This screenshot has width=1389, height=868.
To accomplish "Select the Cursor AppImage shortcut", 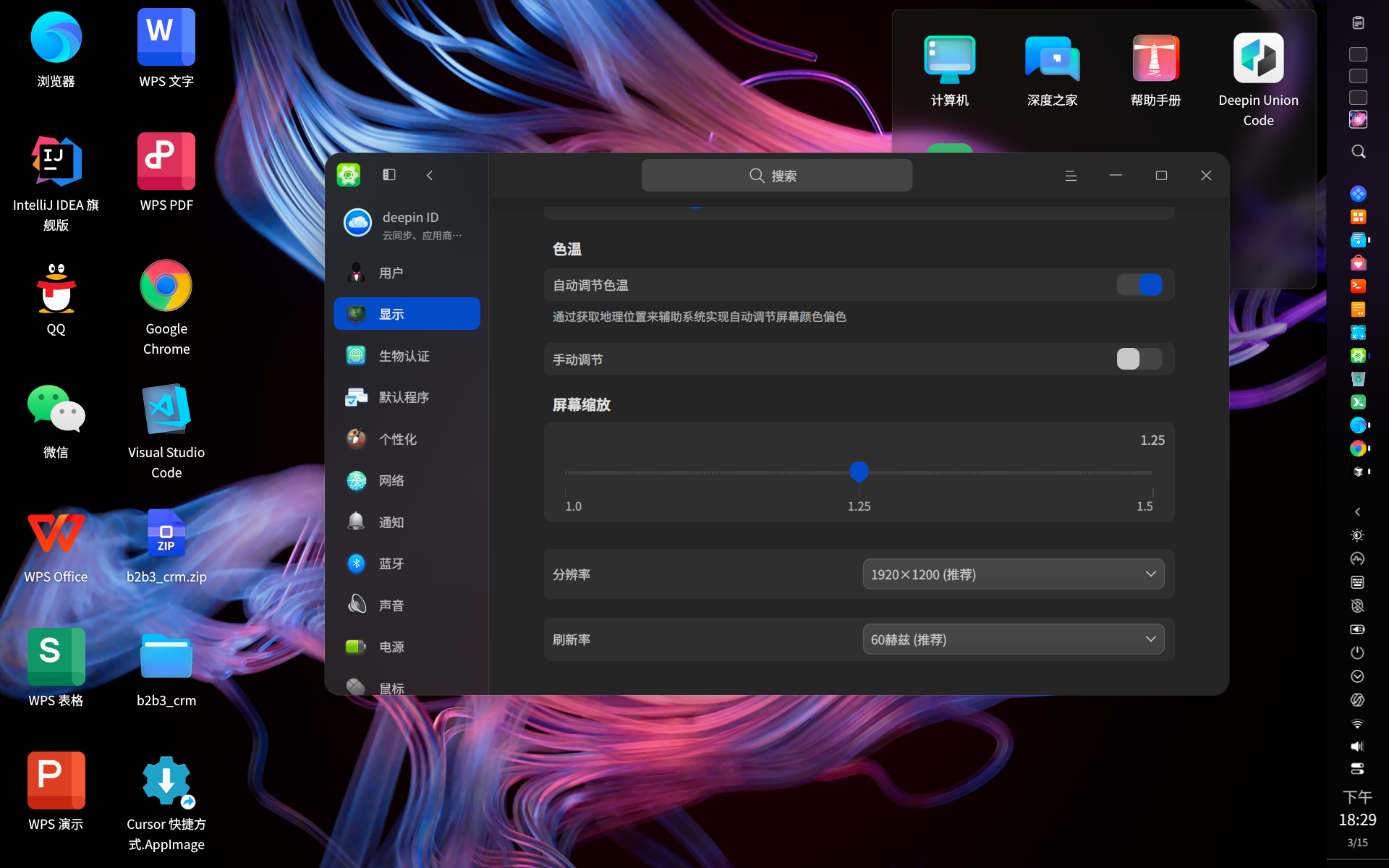I will [166, 803].
